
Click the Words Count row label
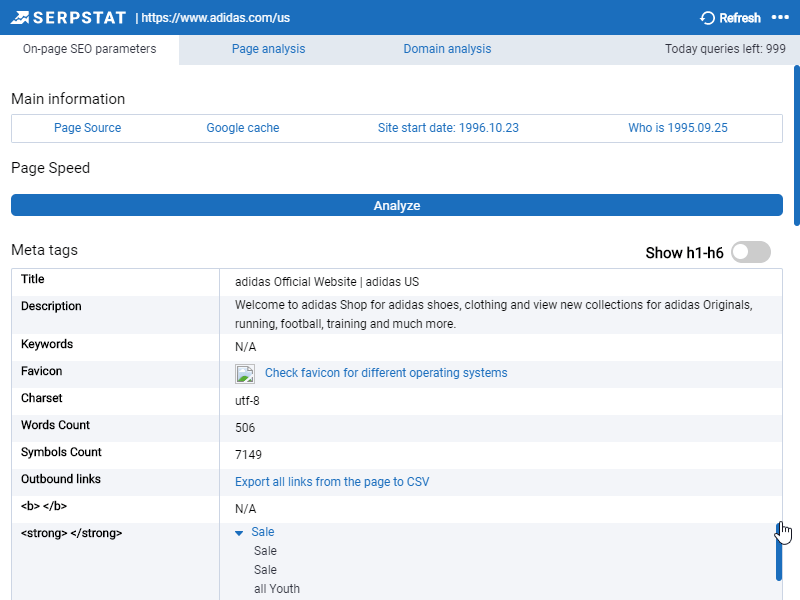[55, 425]
